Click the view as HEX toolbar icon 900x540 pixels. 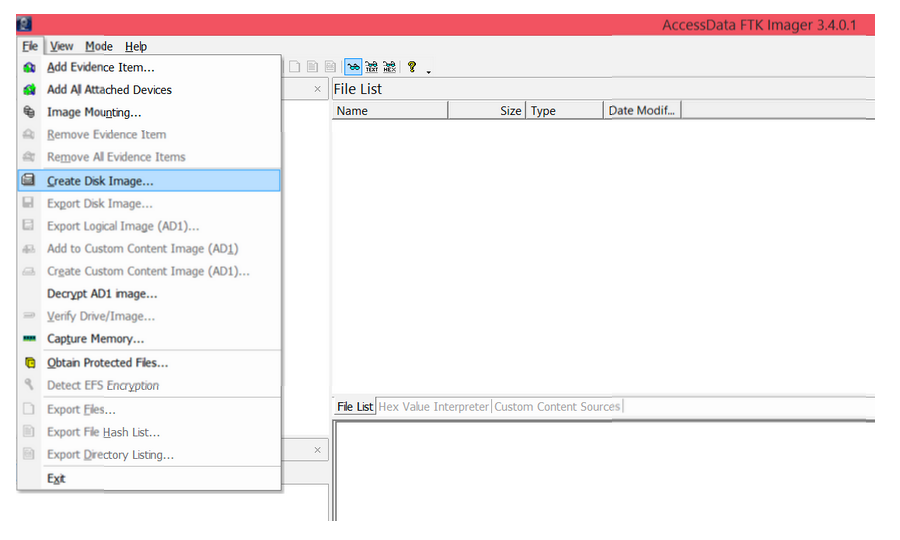click(x=389, y=67)
